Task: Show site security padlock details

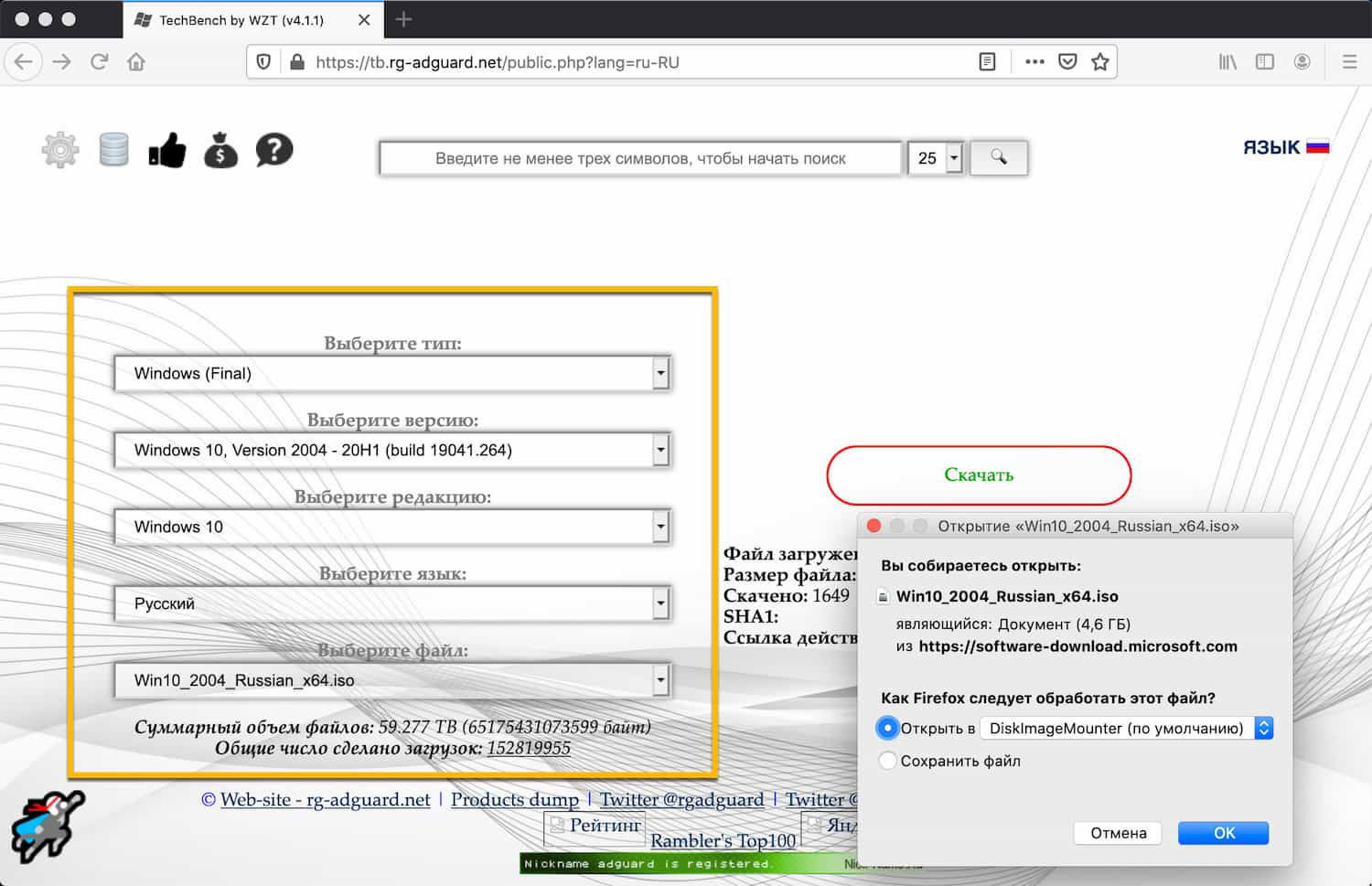Action: [296, 62]
